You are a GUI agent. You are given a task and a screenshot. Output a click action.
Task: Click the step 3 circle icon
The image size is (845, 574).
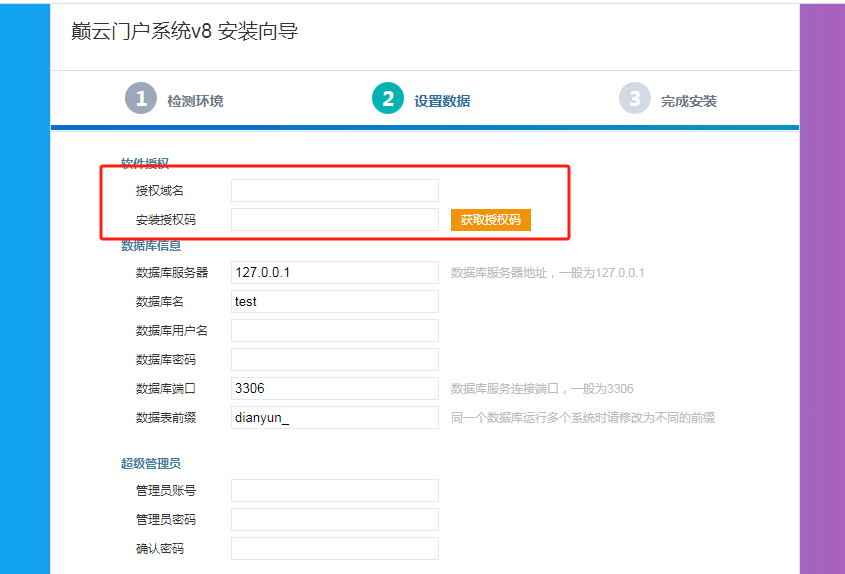click(x=635, y=98)
